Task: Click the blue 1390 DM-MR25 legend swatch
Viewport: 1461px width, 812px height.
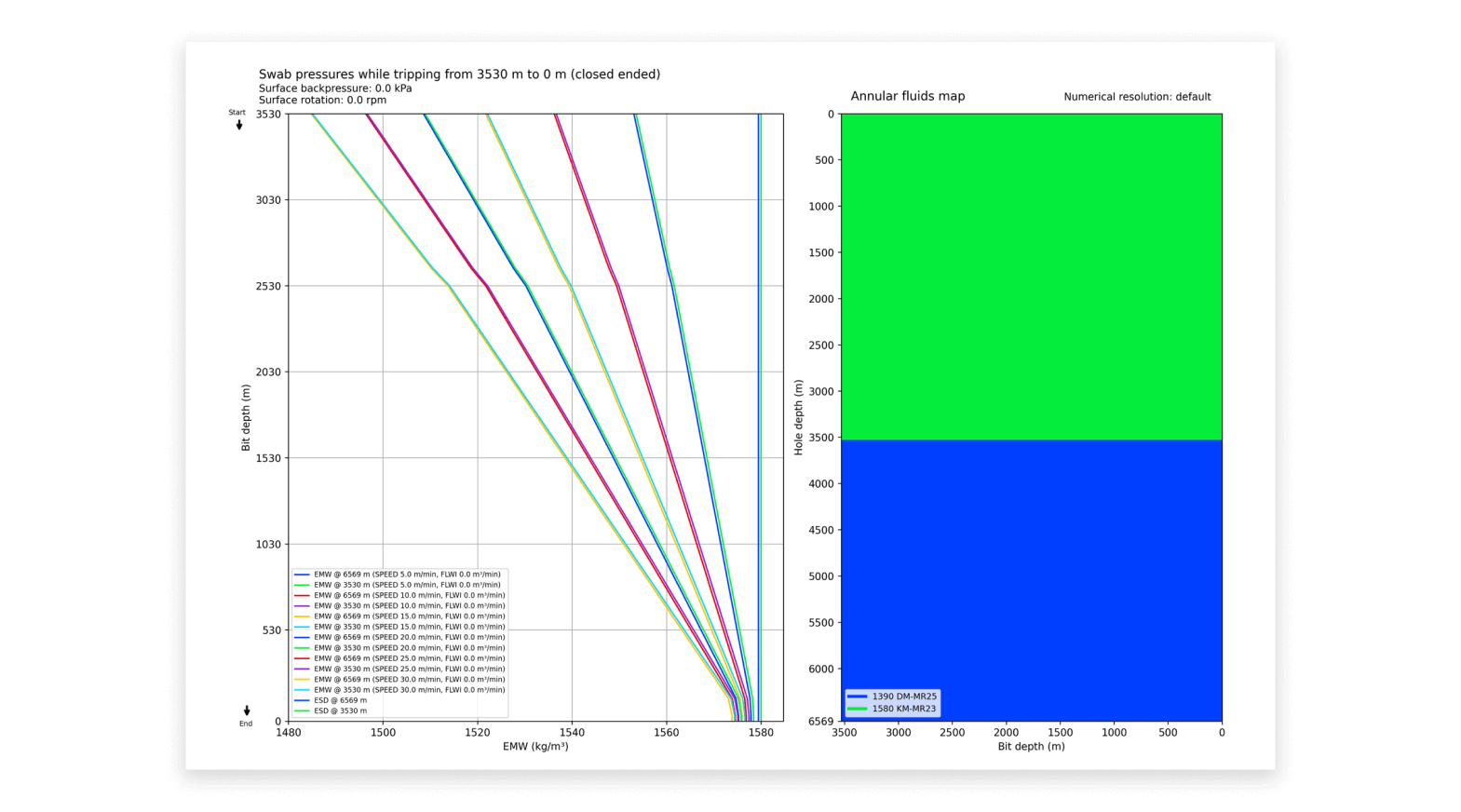Action: [x=857, y=697]
